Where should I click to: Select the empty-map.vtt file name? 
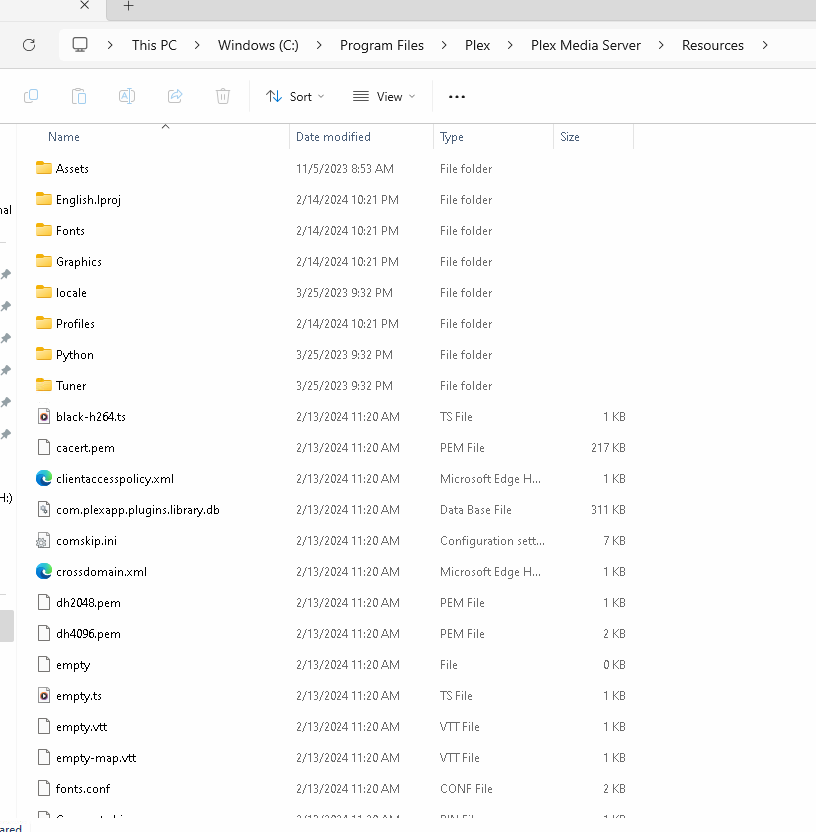tap(96, 758)
